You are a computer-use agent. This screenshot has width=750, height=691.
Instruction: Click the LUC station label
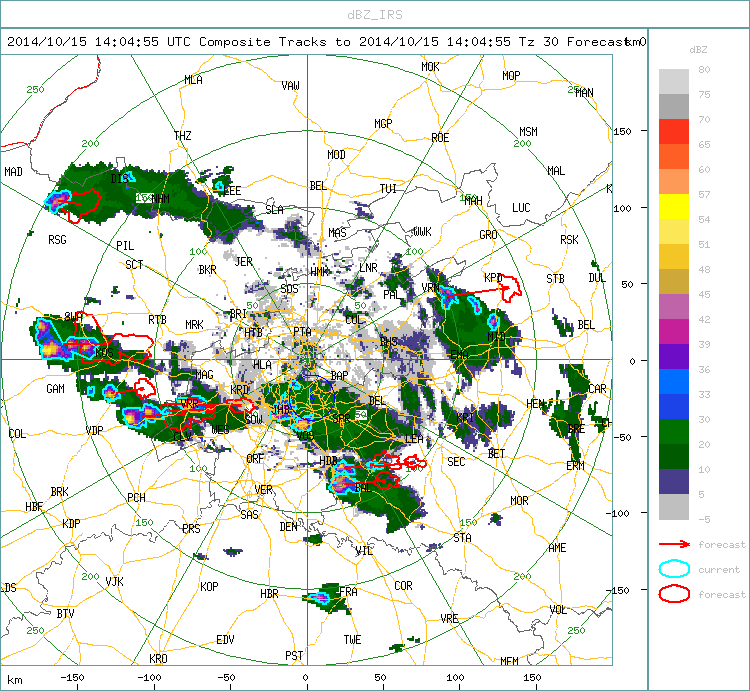pyautogui.click(x=521, y=208)
